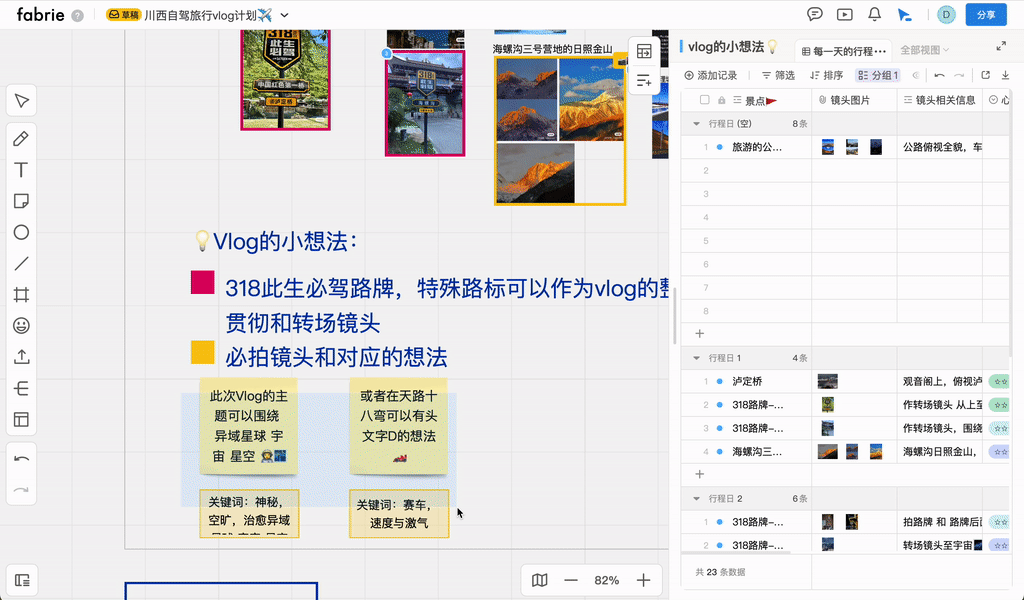
Task: Open user avatar D
Action: (x=946, y=14)
